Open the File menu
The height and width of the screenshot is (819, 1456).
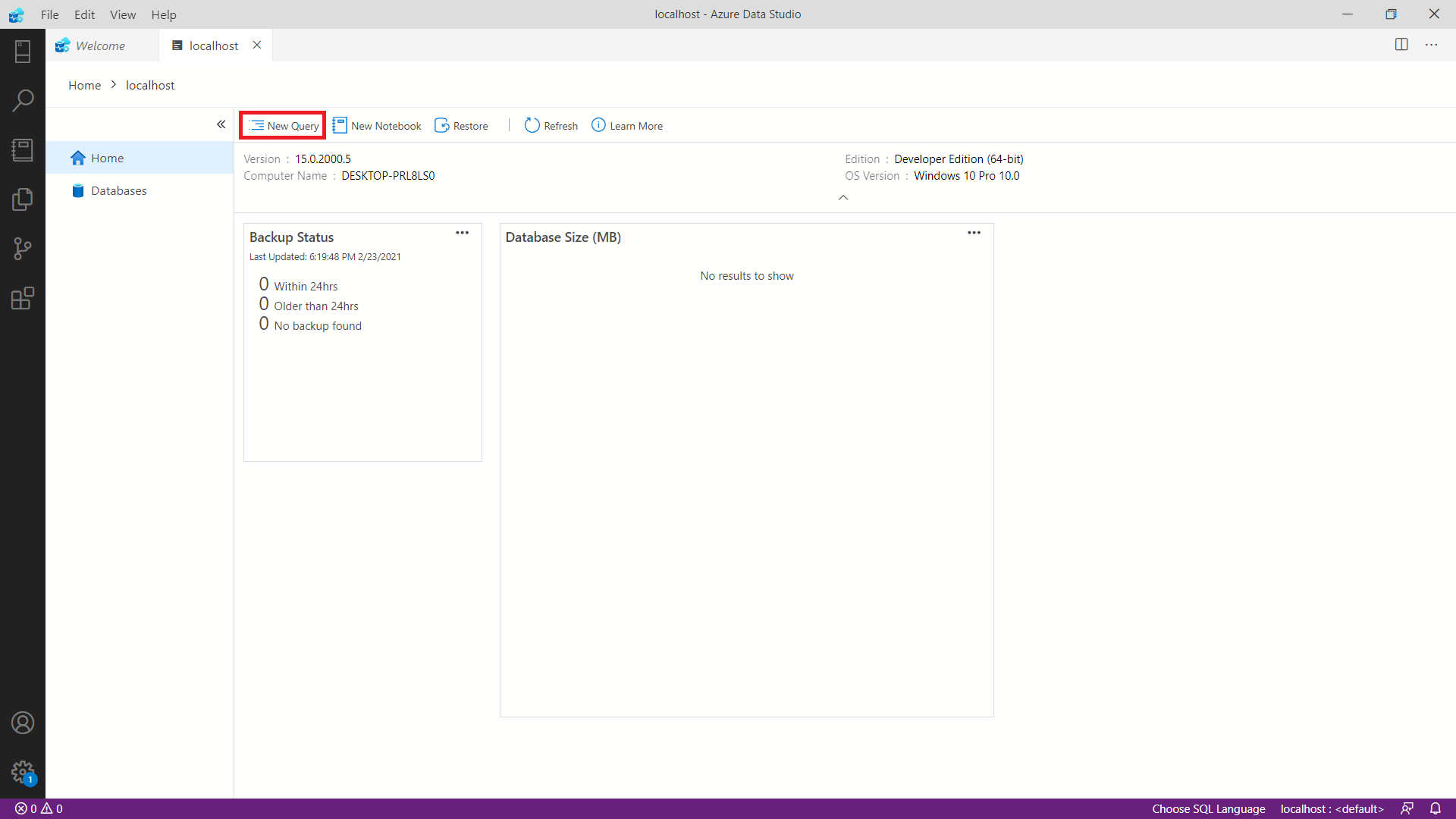click(49, 14)
